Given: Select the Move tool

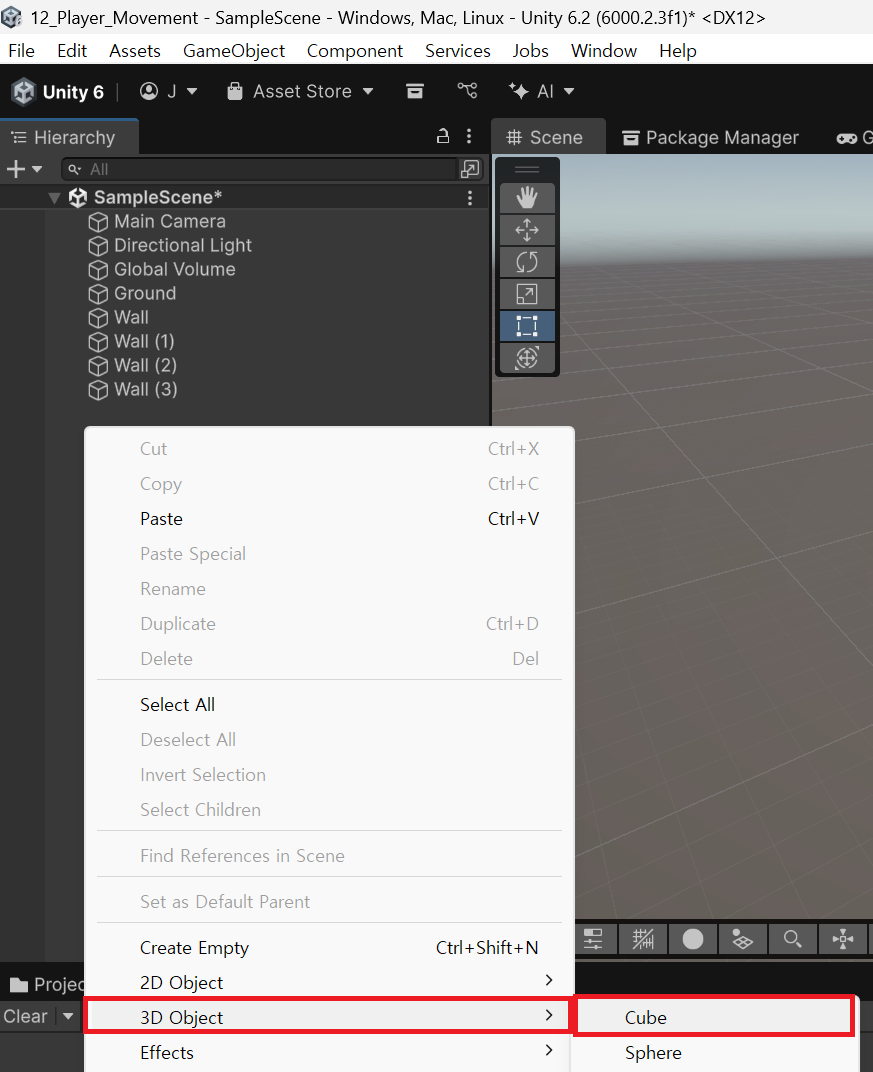Looking at the screenshot, I should pyautogui.click(x=526, y=230).
